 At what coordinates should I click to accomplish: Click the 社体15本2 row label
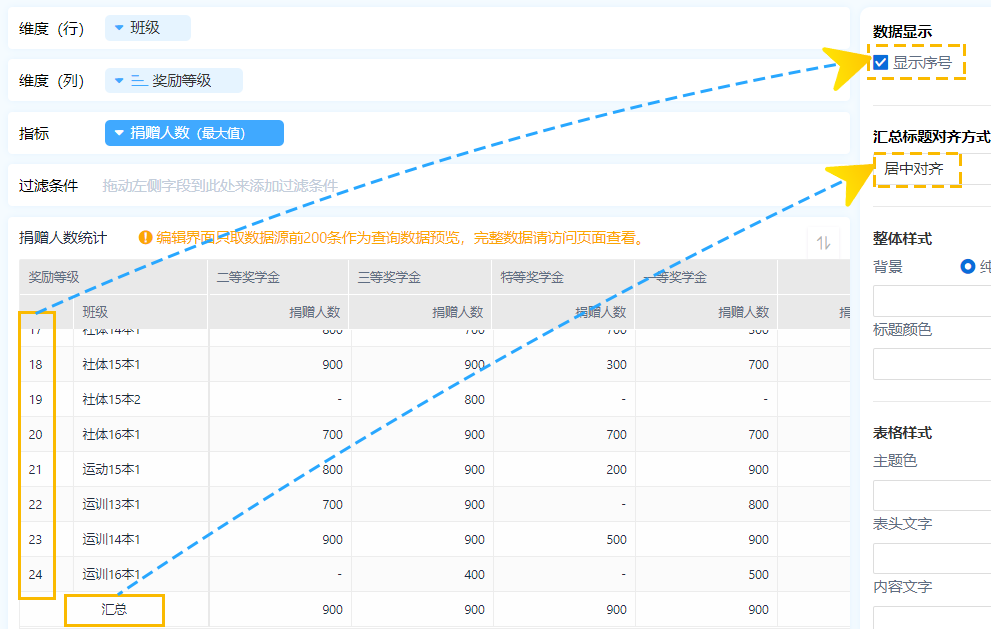tap(111, 400)
